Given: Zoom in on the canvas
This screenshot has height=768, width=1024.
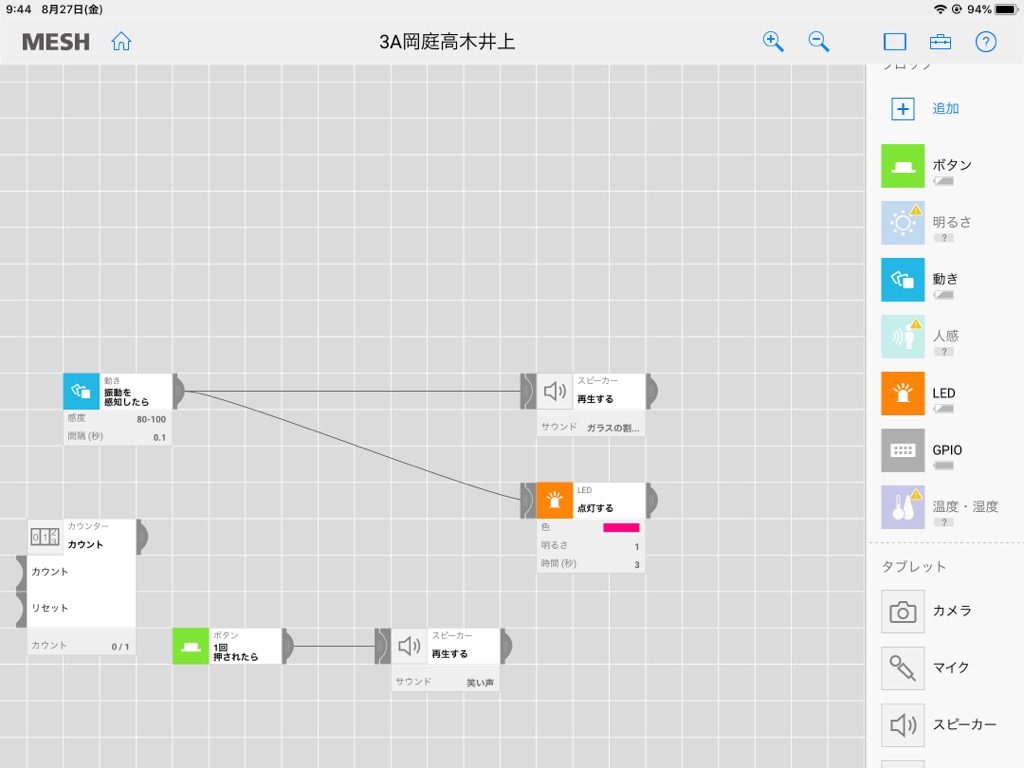Looking at the screenshot, I should coord(773,42).
